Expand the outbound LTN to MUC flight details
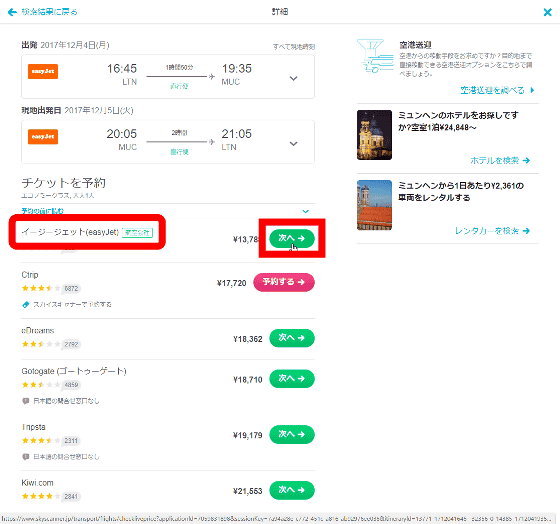560x524 pixels. [x=293, y=78]
